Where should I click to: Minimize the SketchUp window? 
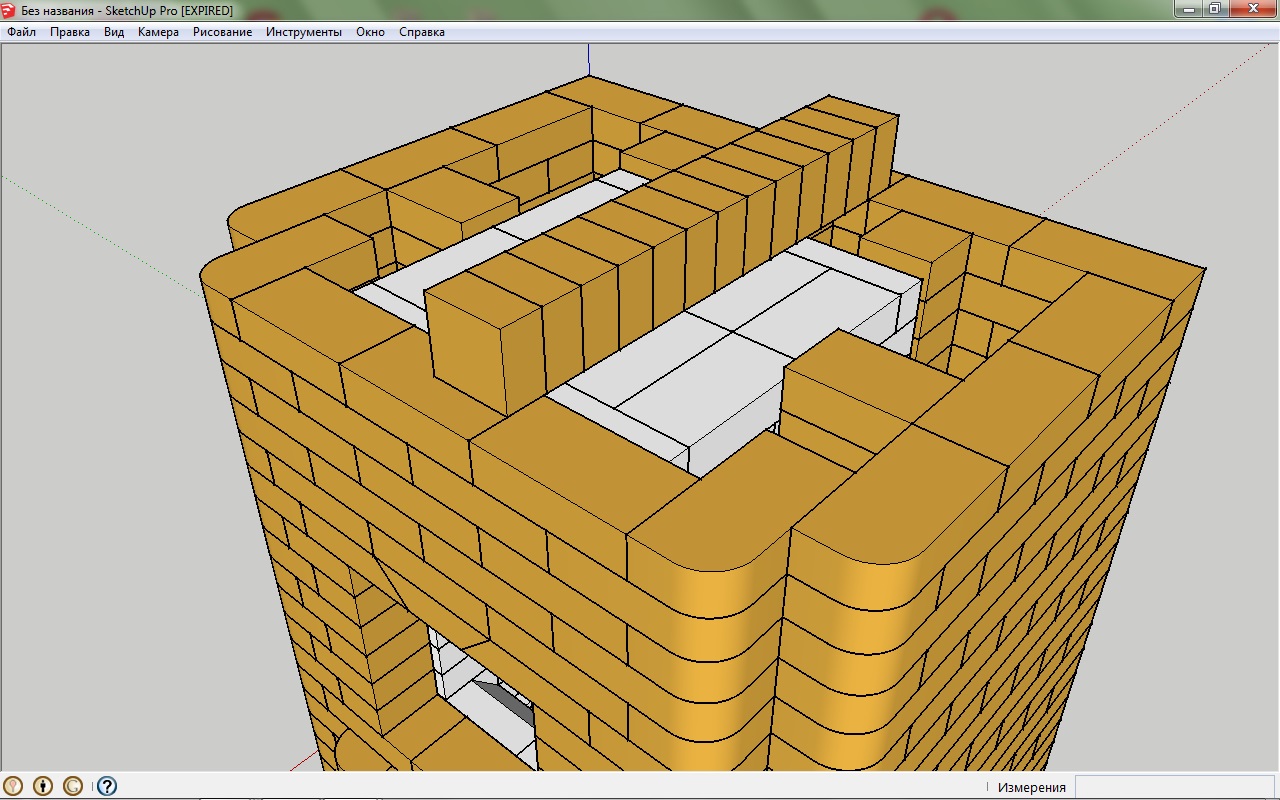point(1189,9)
